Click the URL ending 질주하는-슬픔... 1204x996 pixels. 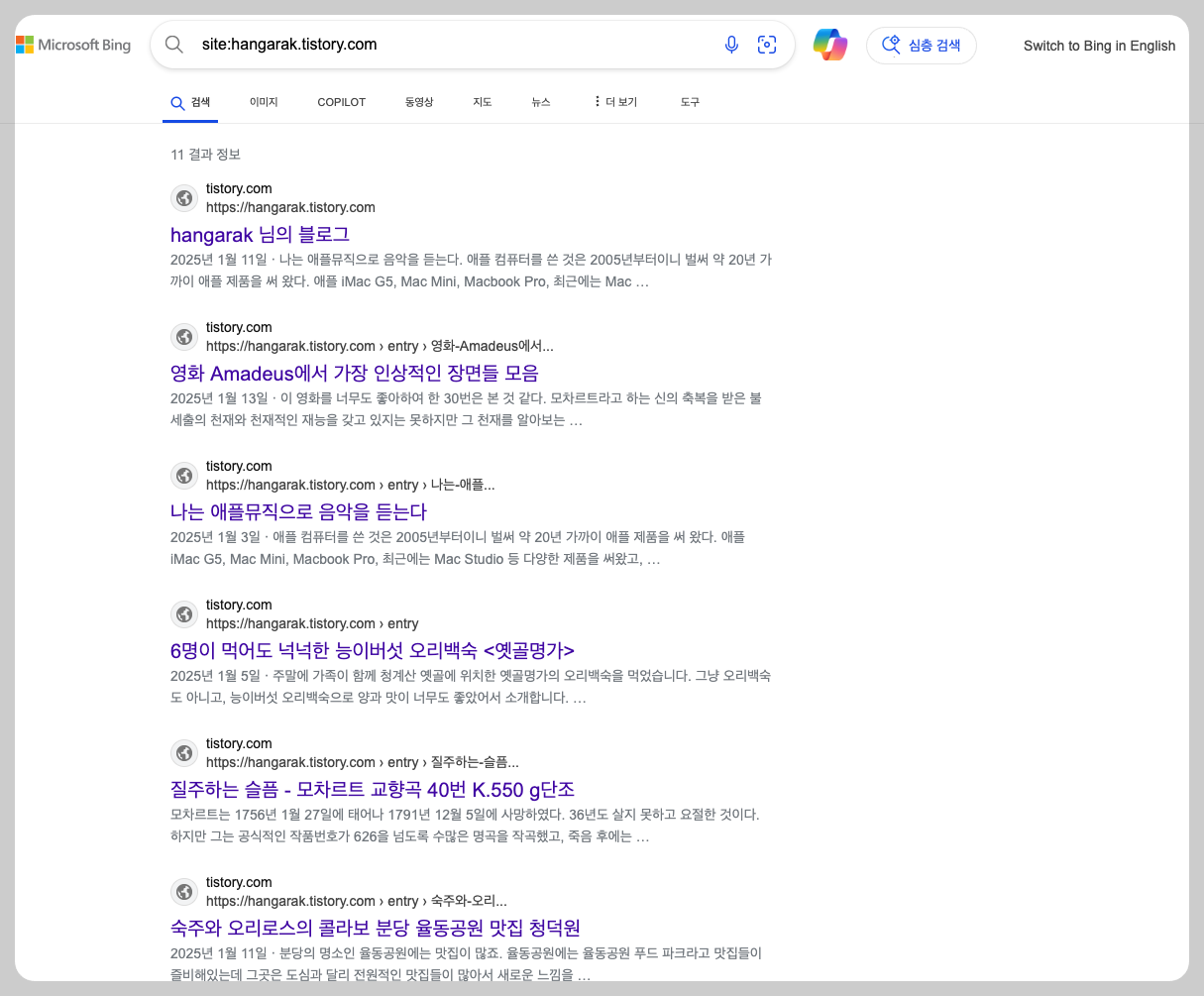(x=363, y=763)
